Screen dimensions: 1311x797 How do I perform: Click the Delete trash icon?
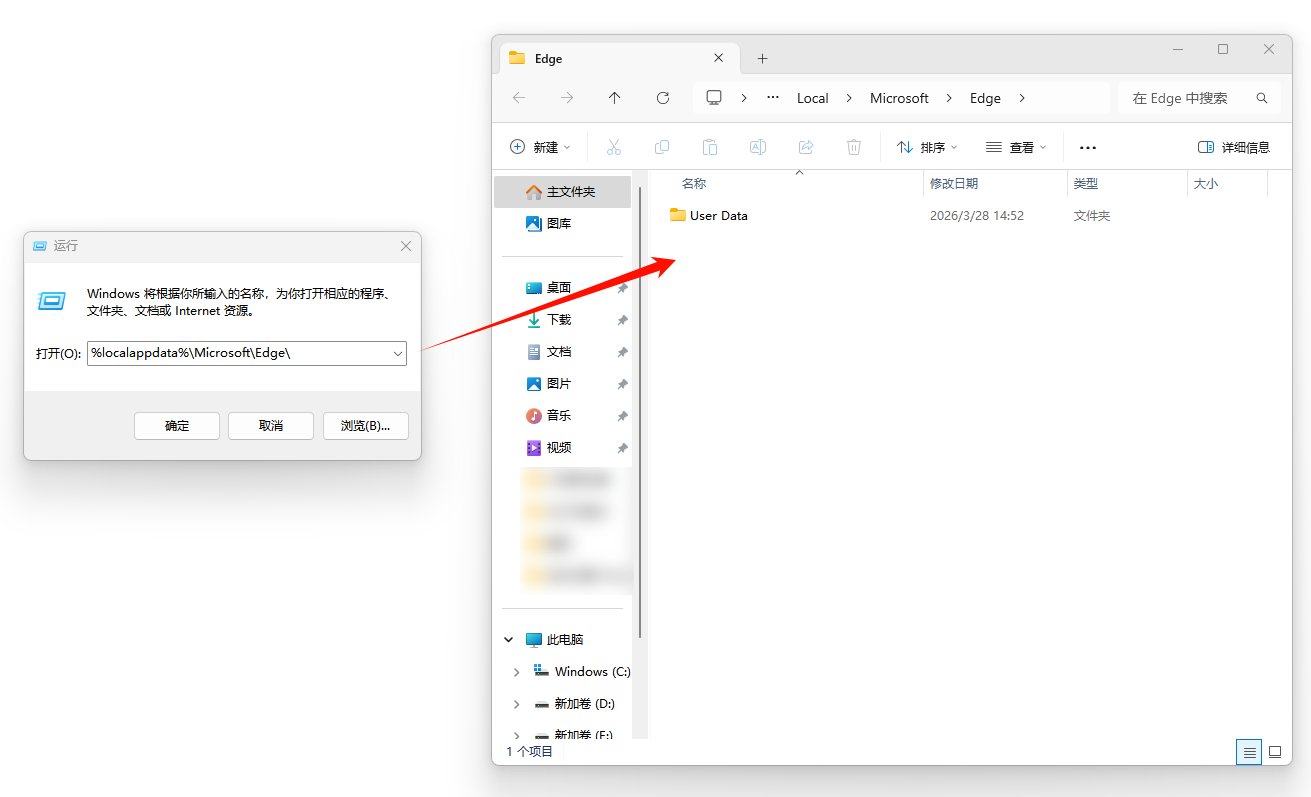854,147
